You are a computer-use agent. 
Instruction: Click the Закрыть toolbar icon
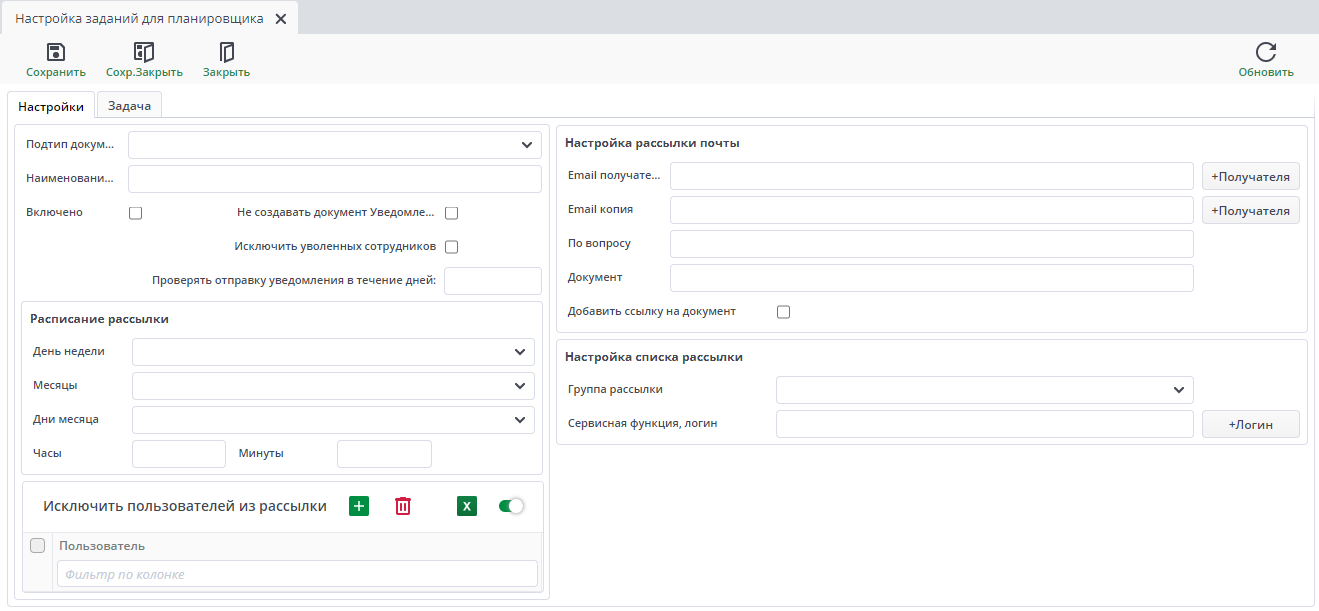pos(226,53)
